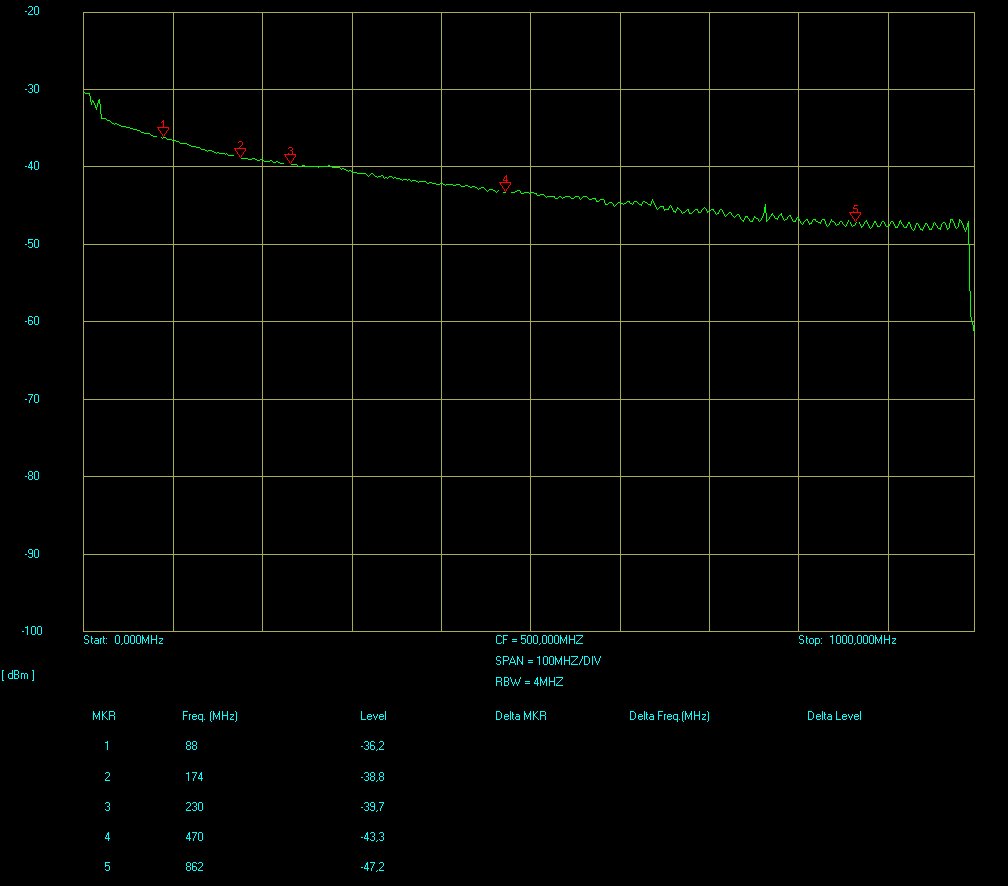
Task: Click the Stop 1000,000MHz label
Action: [846, 640]
